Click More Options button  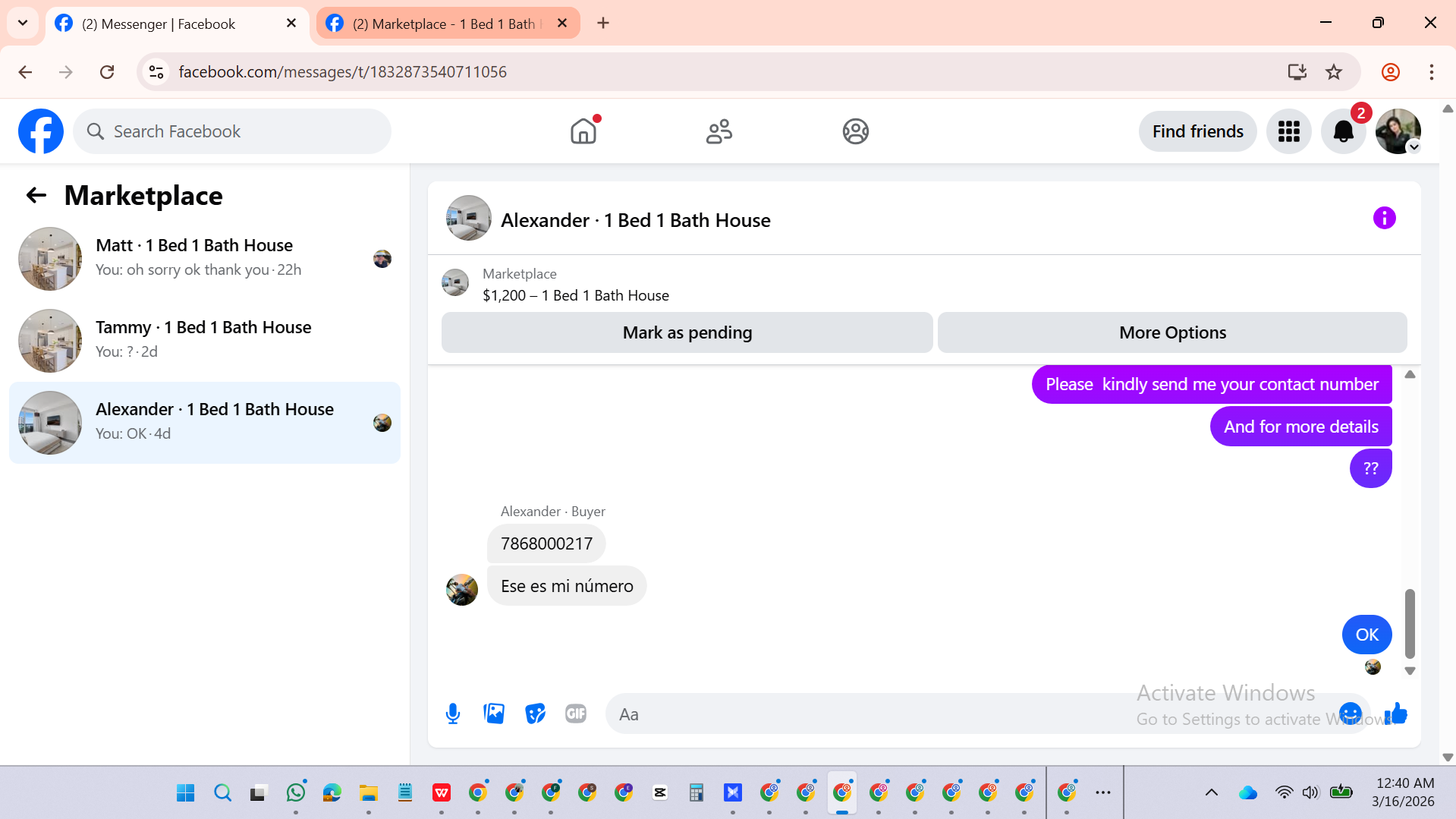(x=1172, y=332)
